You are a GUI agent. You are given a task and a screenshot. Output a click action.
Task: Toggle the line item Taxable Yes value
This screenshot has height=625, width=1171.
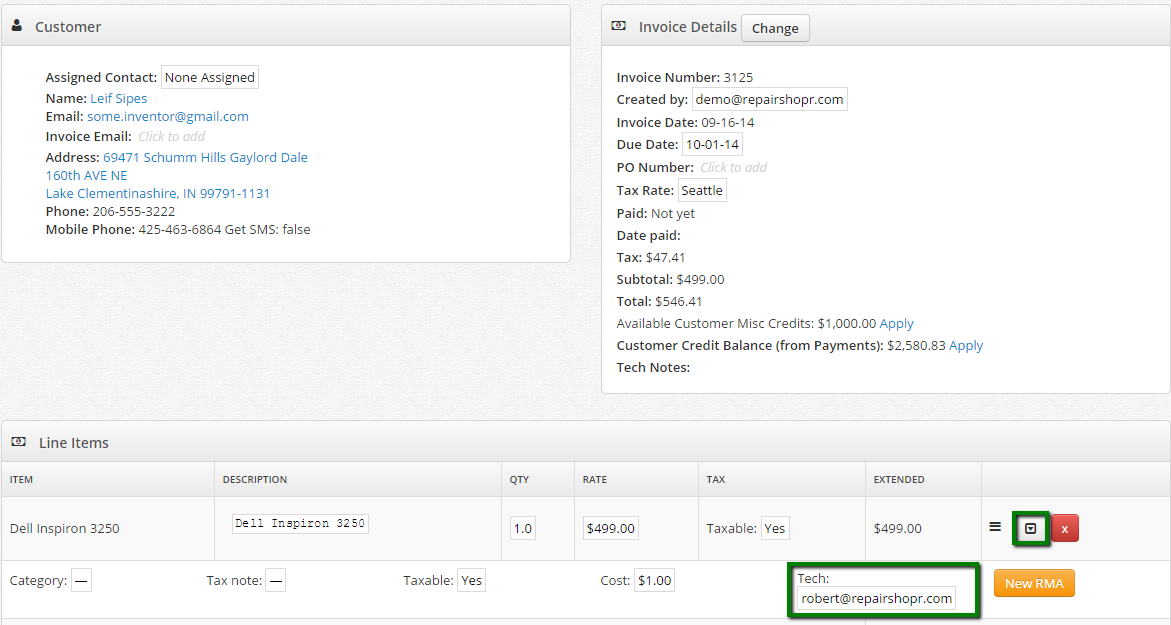pyautogui.click(x=774, y=528)
